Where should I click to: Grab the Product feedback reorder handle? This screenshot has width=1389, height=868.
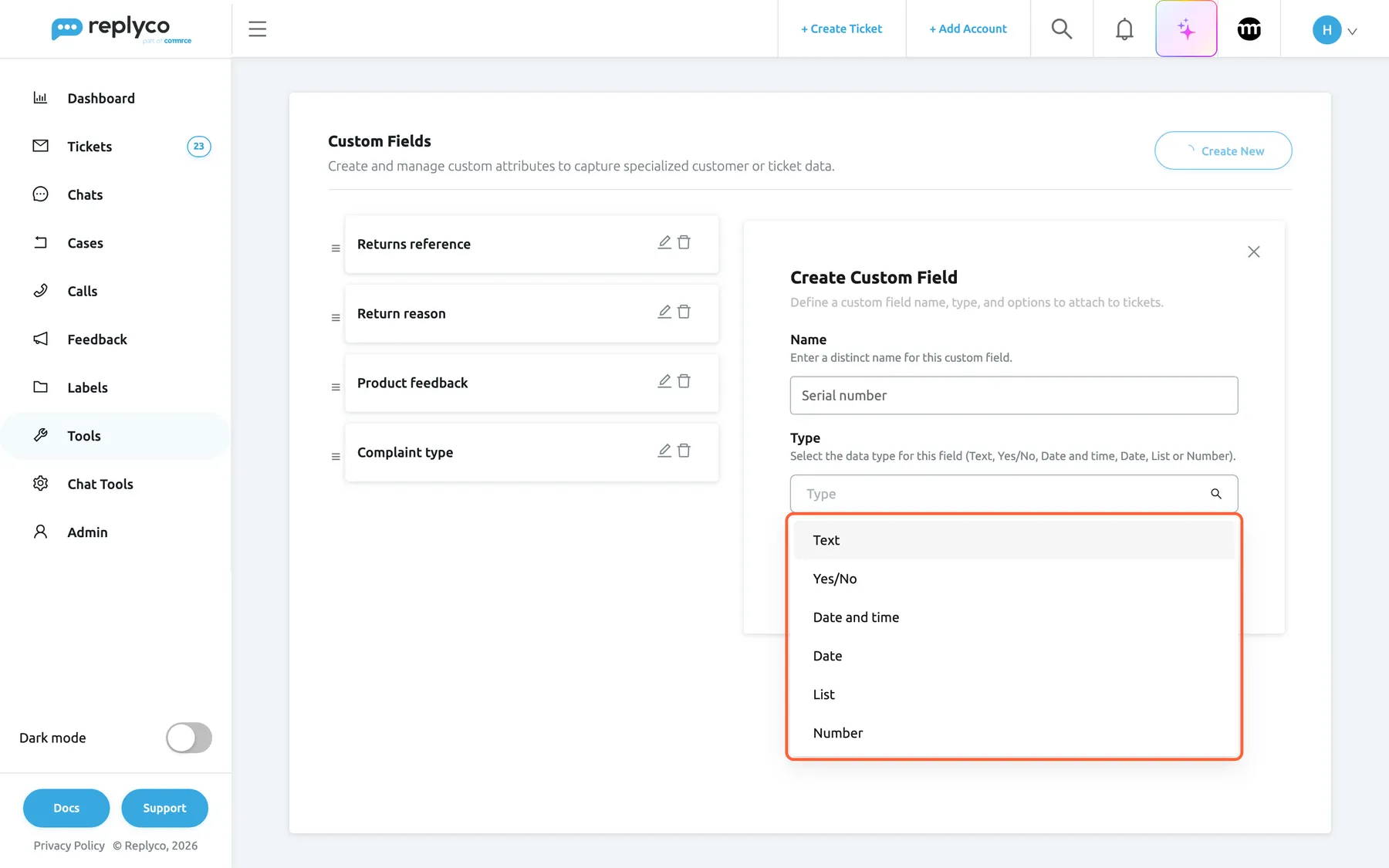click(x=336, y=387)
